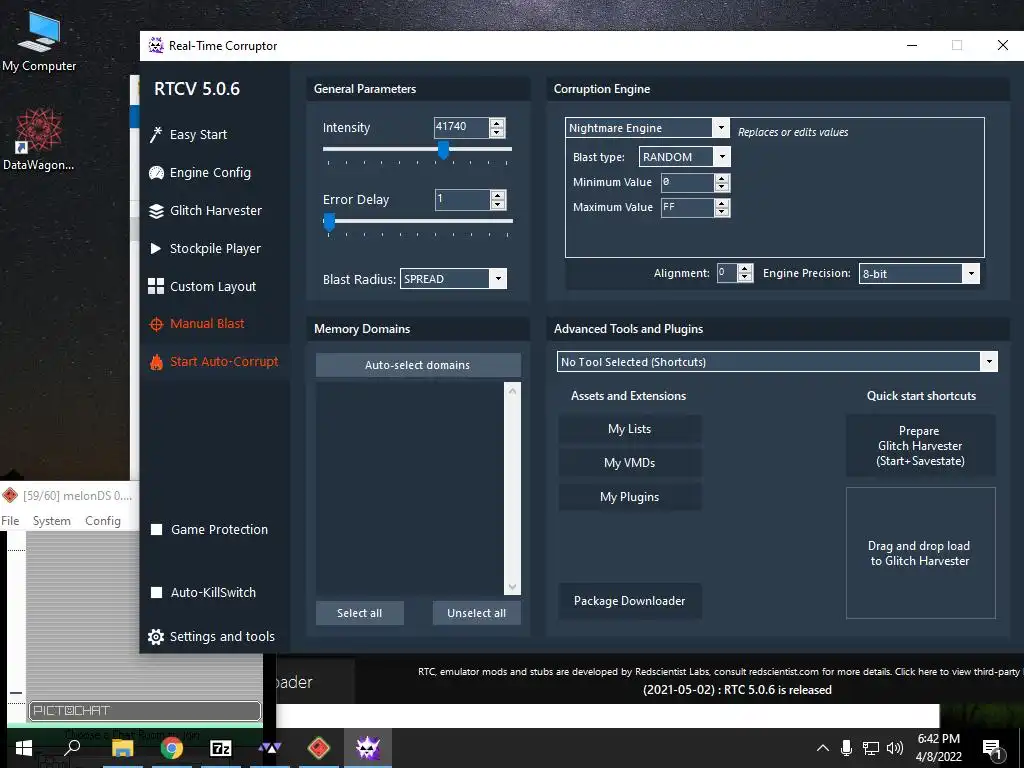
Task: Select Glitch Harvester sidebar label
Action: pyautogui.click(x=216, y=211)
